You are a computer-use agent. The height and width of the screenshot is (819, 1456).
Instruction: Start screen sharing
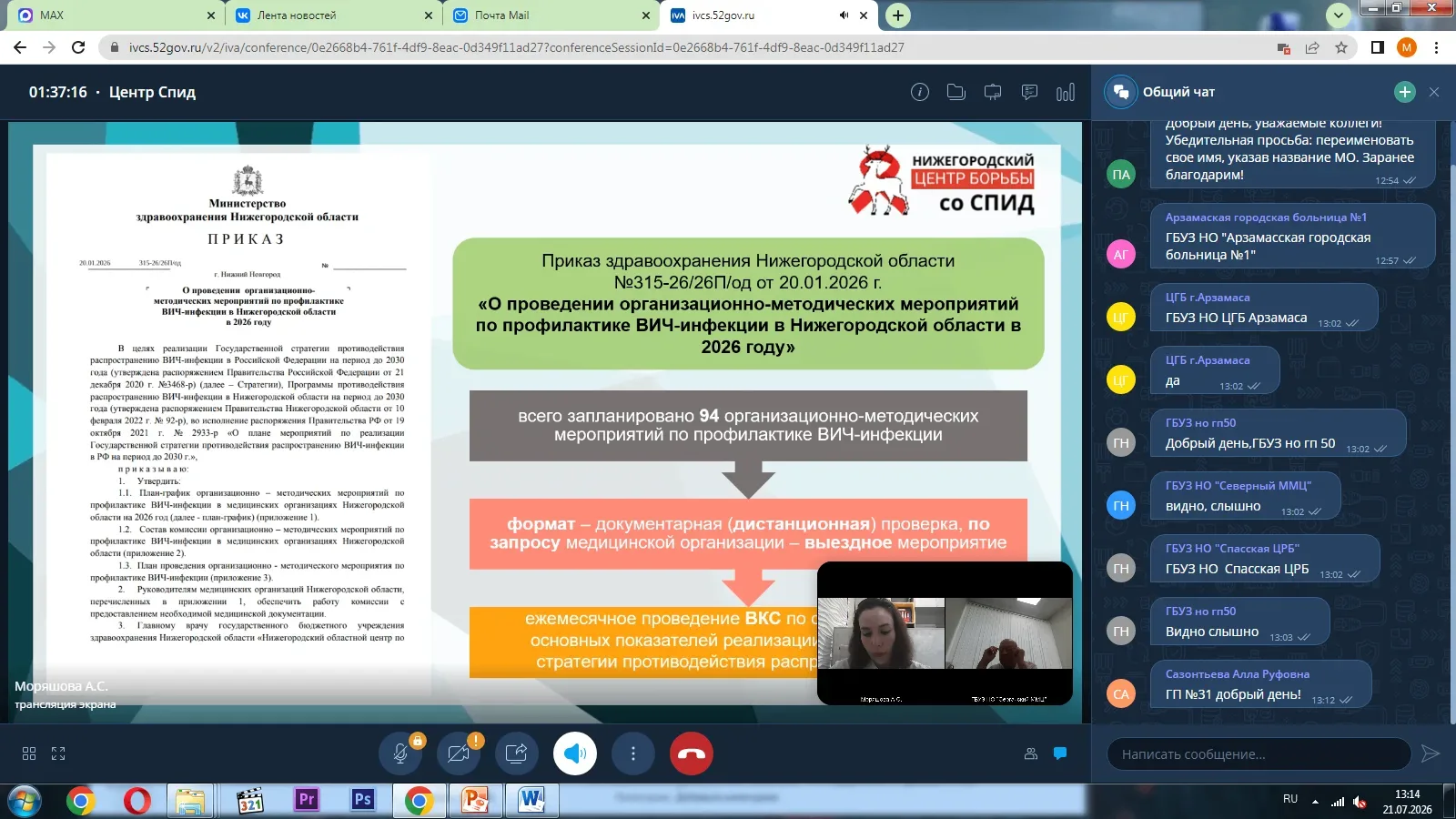pos(517,753)
